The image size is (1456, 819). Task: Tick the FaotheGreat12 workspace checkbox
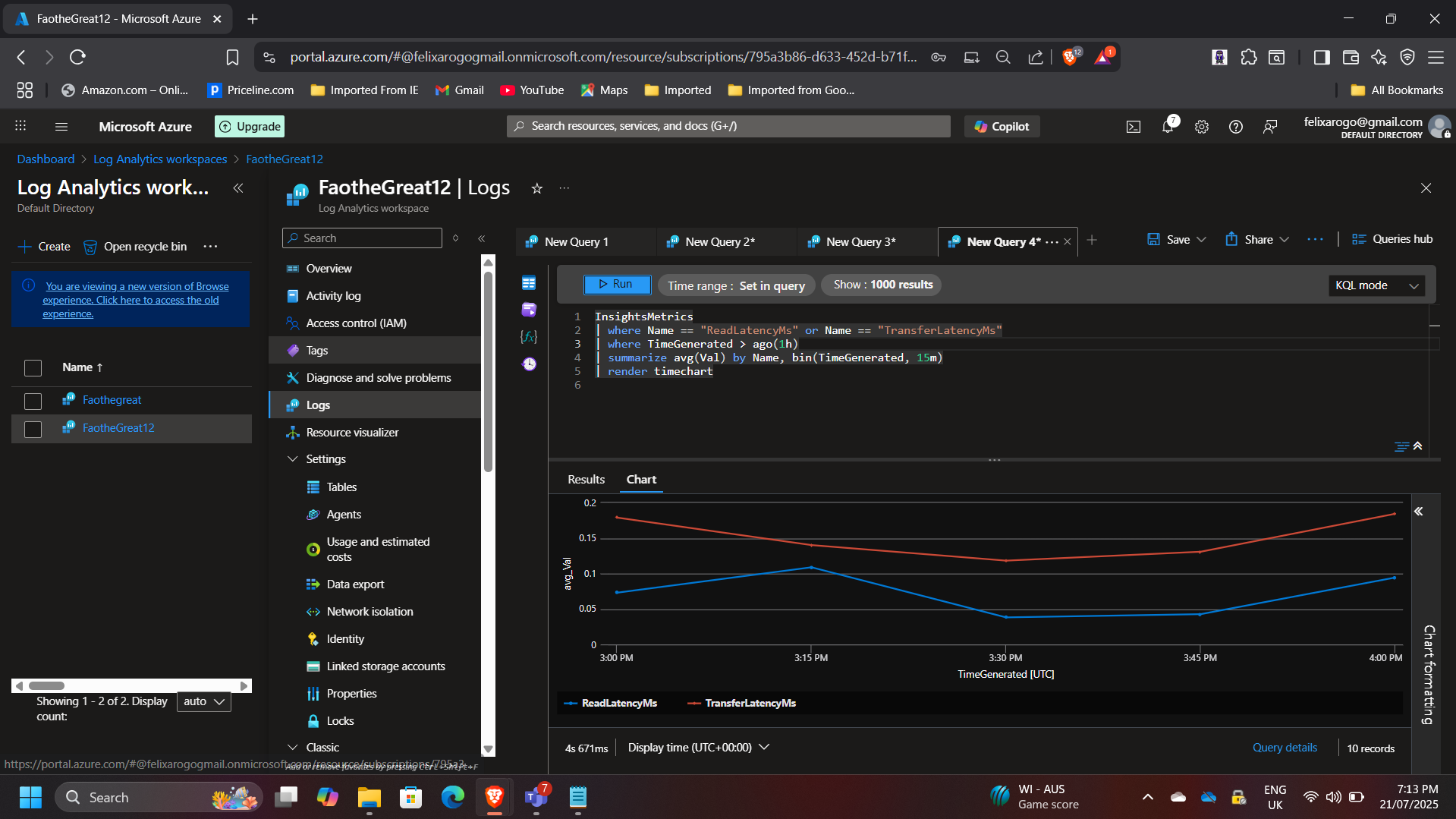(33, 429)
